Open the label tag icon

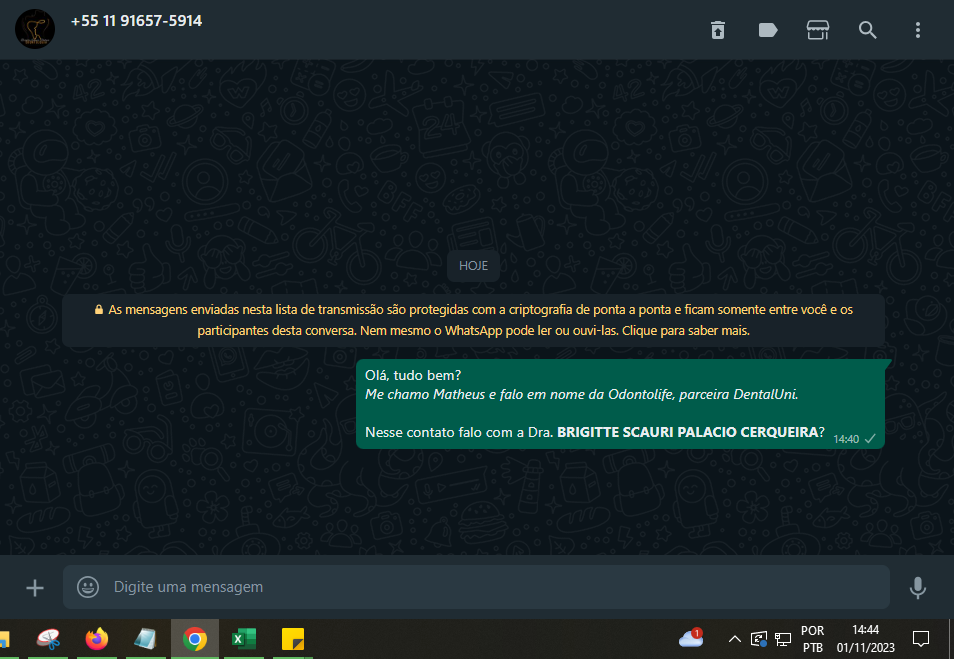tap(768, 30)
